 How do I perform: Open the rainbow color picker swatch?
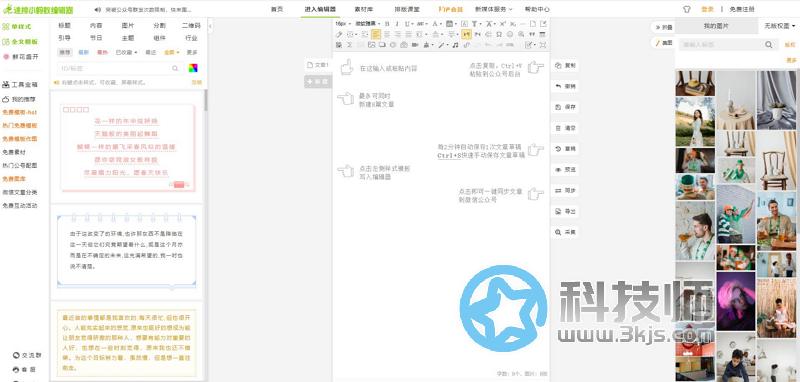193,68
